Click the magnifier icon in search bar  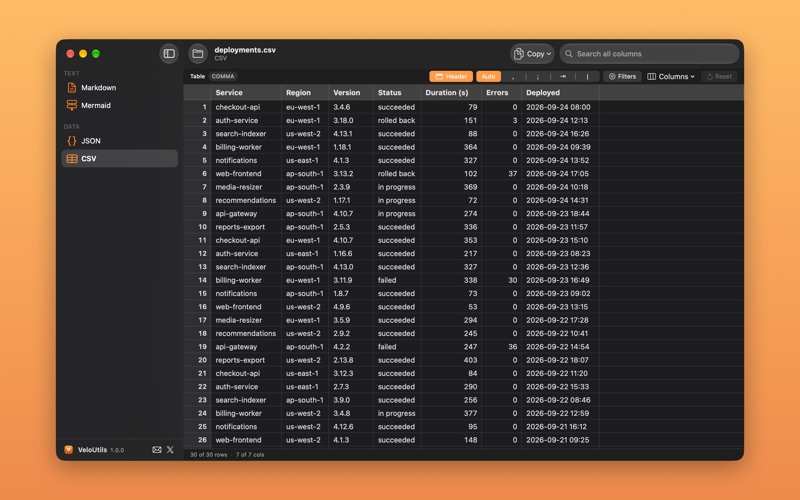pos(568,54)
